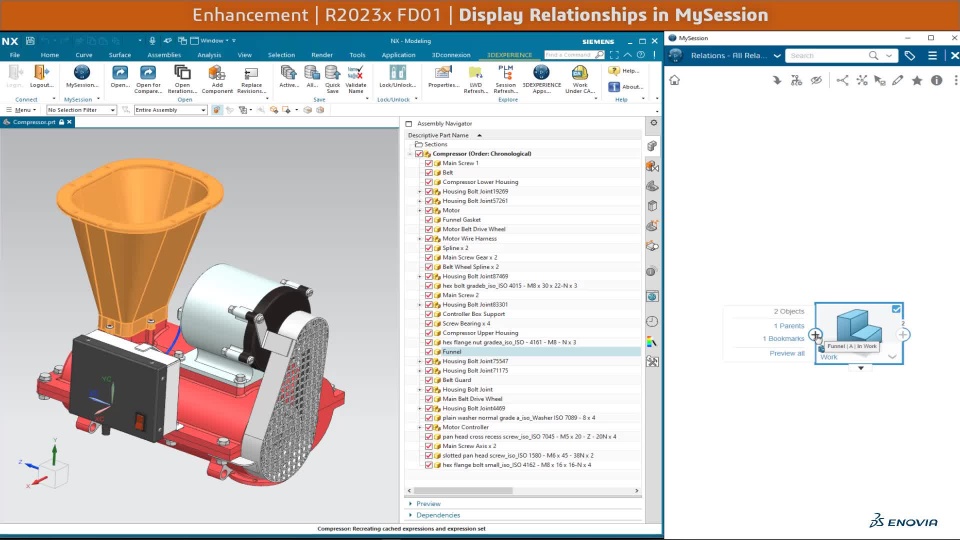
Task: Open the About ribbon button
Action: tap(626, 87)
